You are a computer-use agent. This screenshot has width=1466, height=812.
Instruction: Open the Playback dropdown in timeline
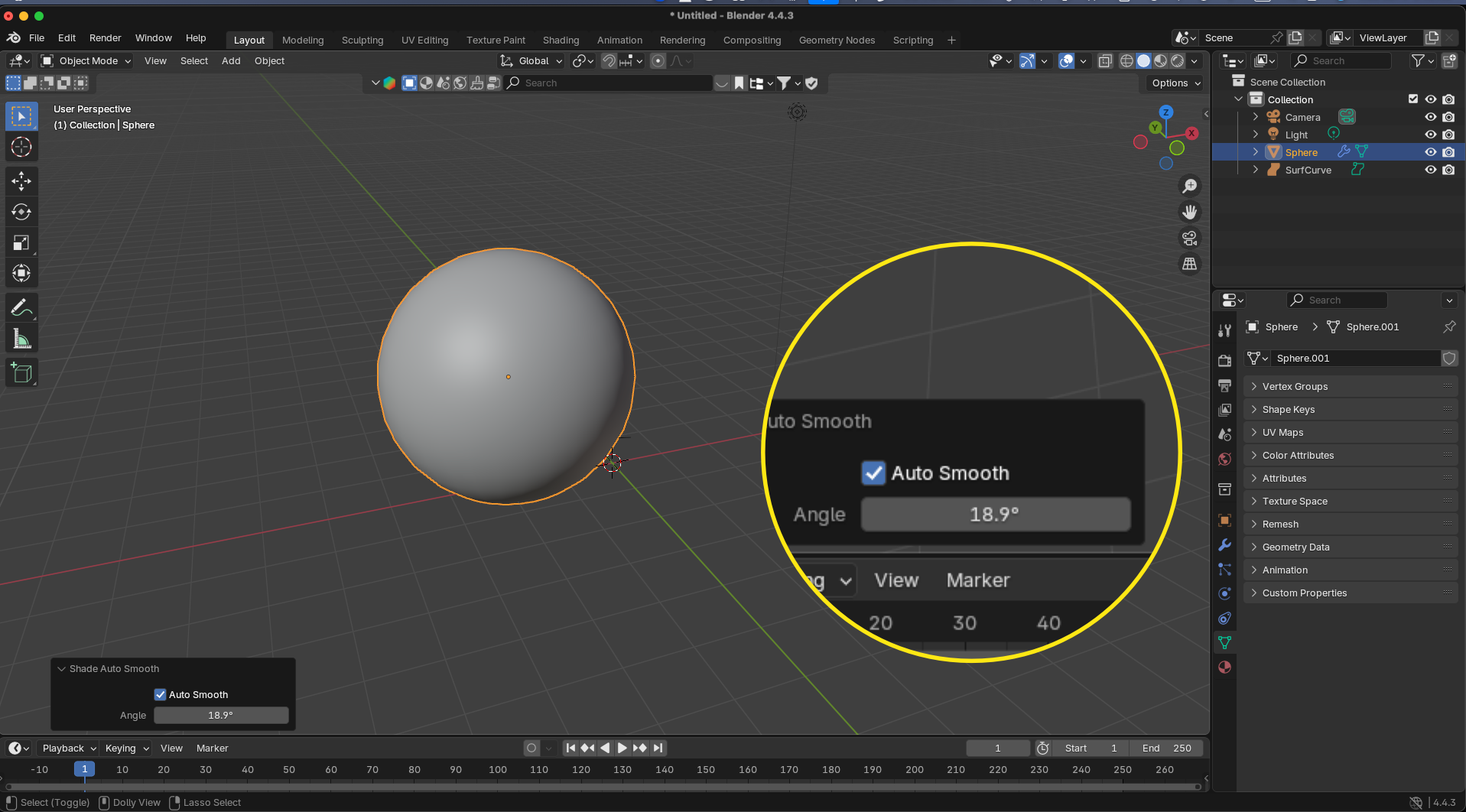click(x=69, y=748)
